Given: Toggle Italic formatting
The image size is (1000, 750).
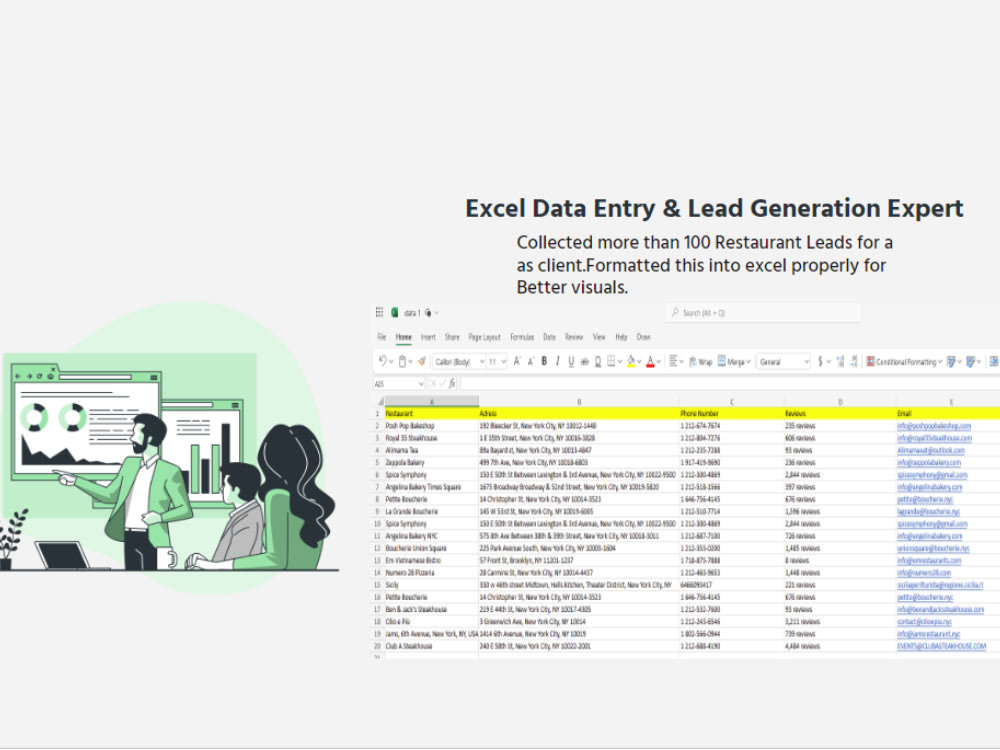Looking at the screenshot, I should click(557, 362).
